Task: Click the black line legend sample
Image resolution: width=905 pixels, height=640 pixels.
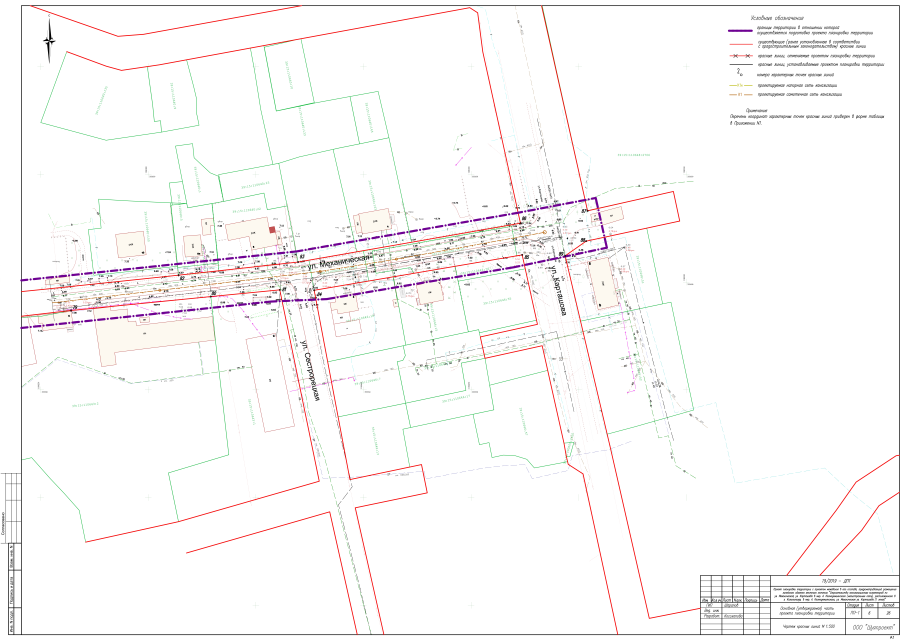Action: 740,65
